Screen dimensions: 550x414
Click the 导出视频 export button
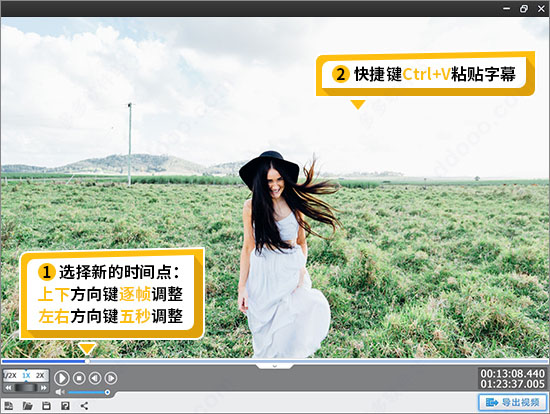(x=513, y=402)
